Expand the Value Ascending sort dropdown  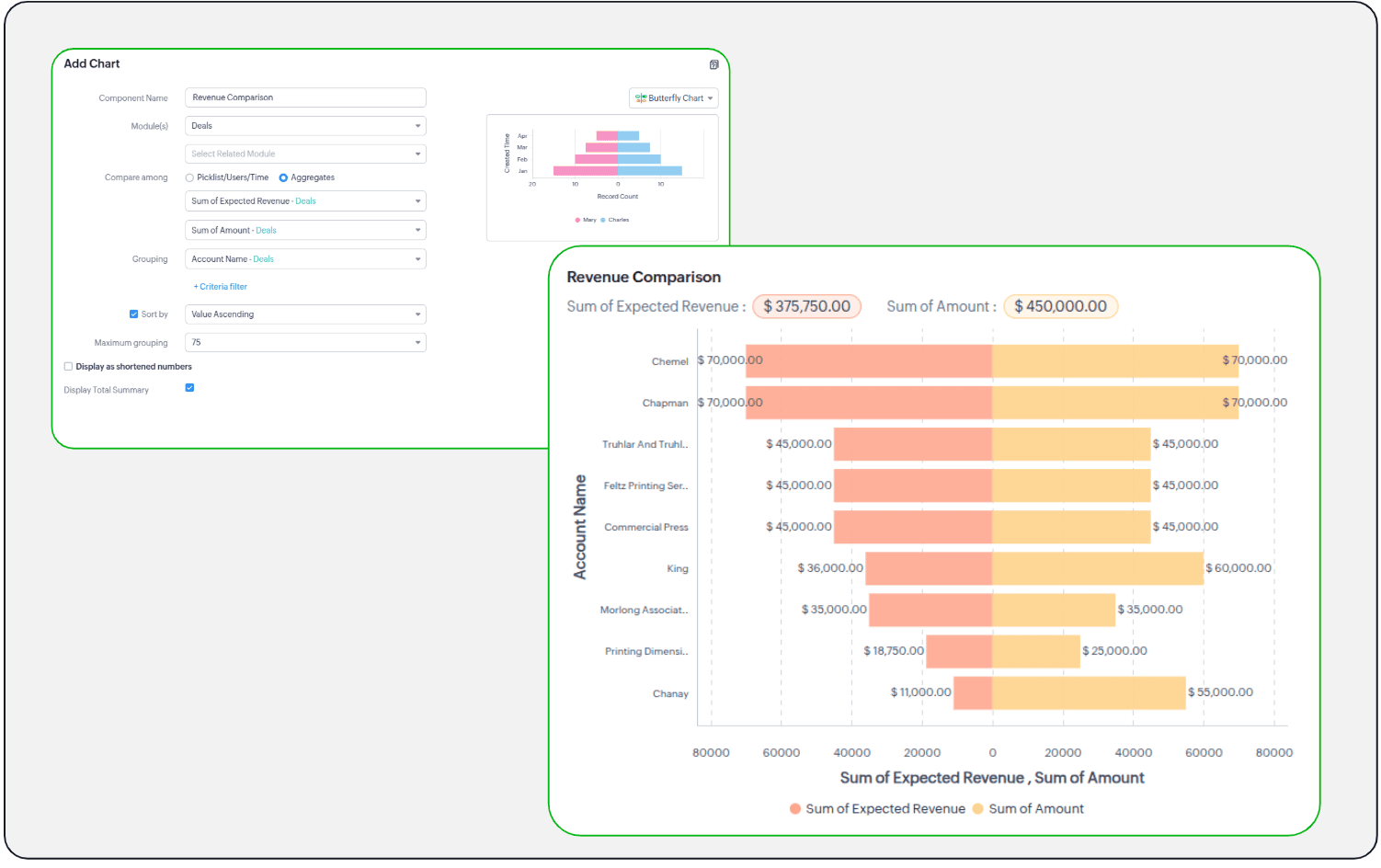click(x=305, y=314)
